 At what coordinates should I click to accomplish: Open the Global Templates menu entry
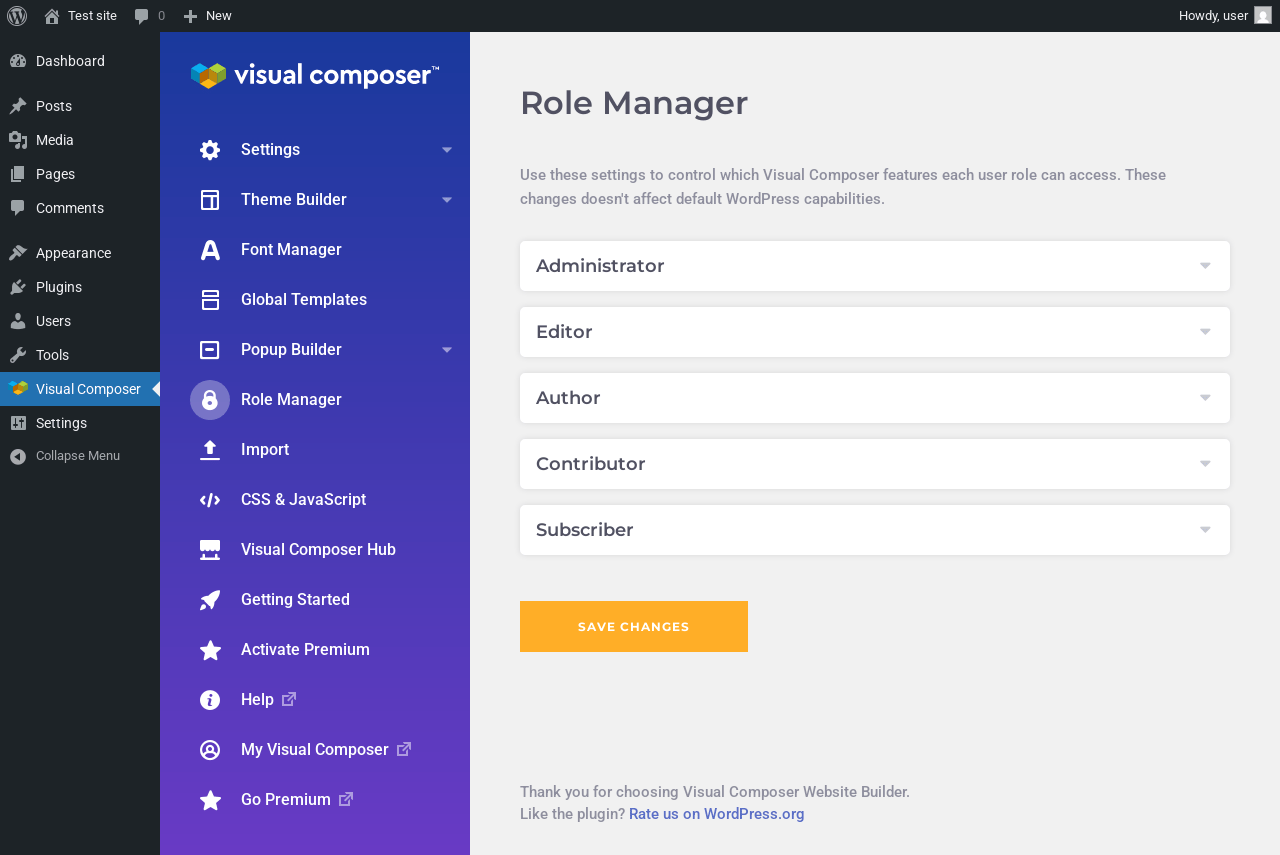coord(315,300)
